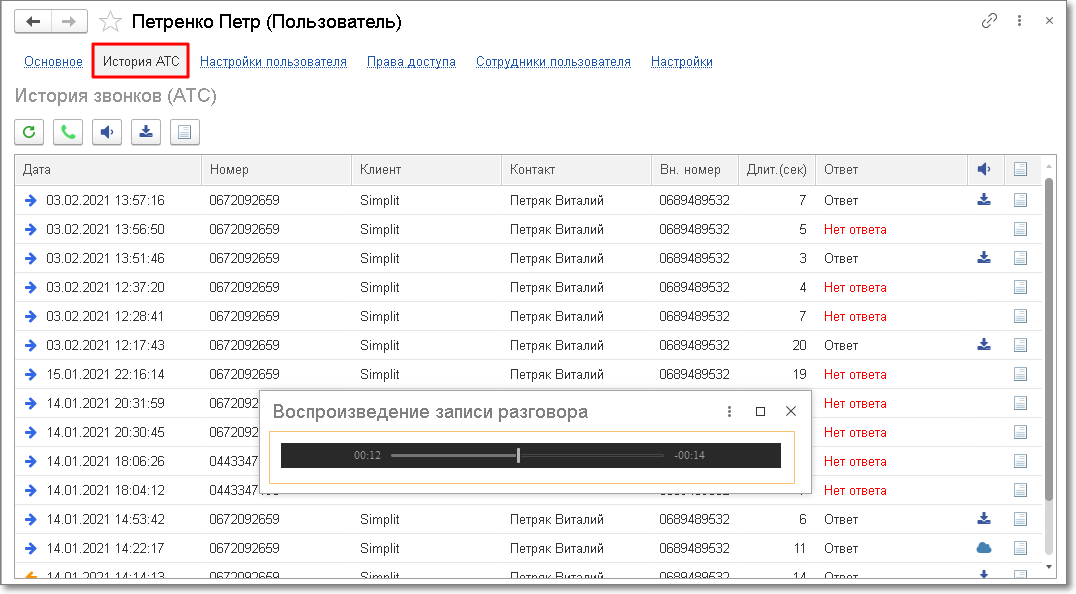Image resolution: width=1076 pixels, height=594 pixels.
Task: Maximize the playback dialog window
Action: pyautogui.click(x=760, y=411)
